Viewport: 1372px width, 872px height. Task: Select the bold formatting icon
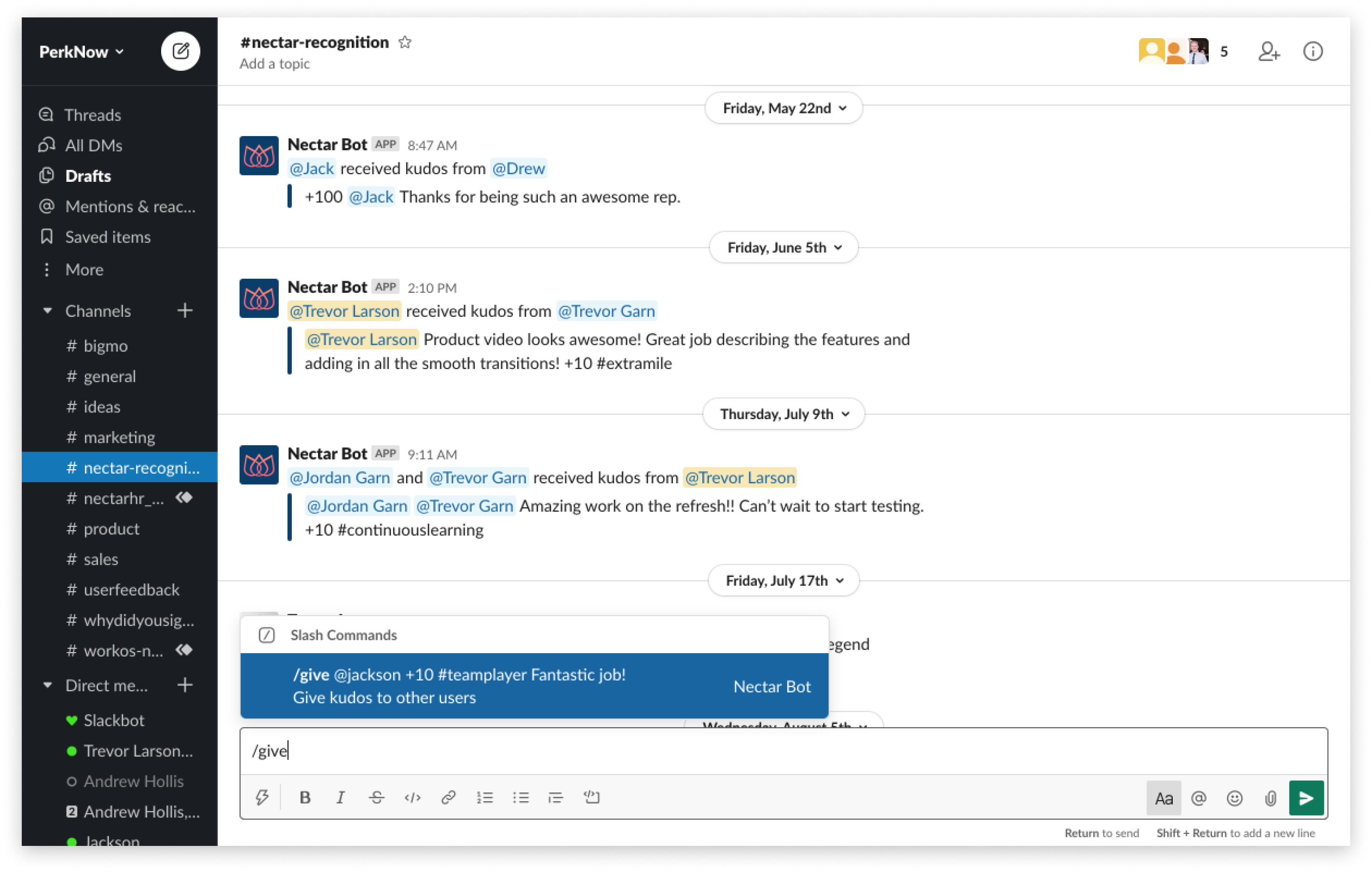[305, 797]
